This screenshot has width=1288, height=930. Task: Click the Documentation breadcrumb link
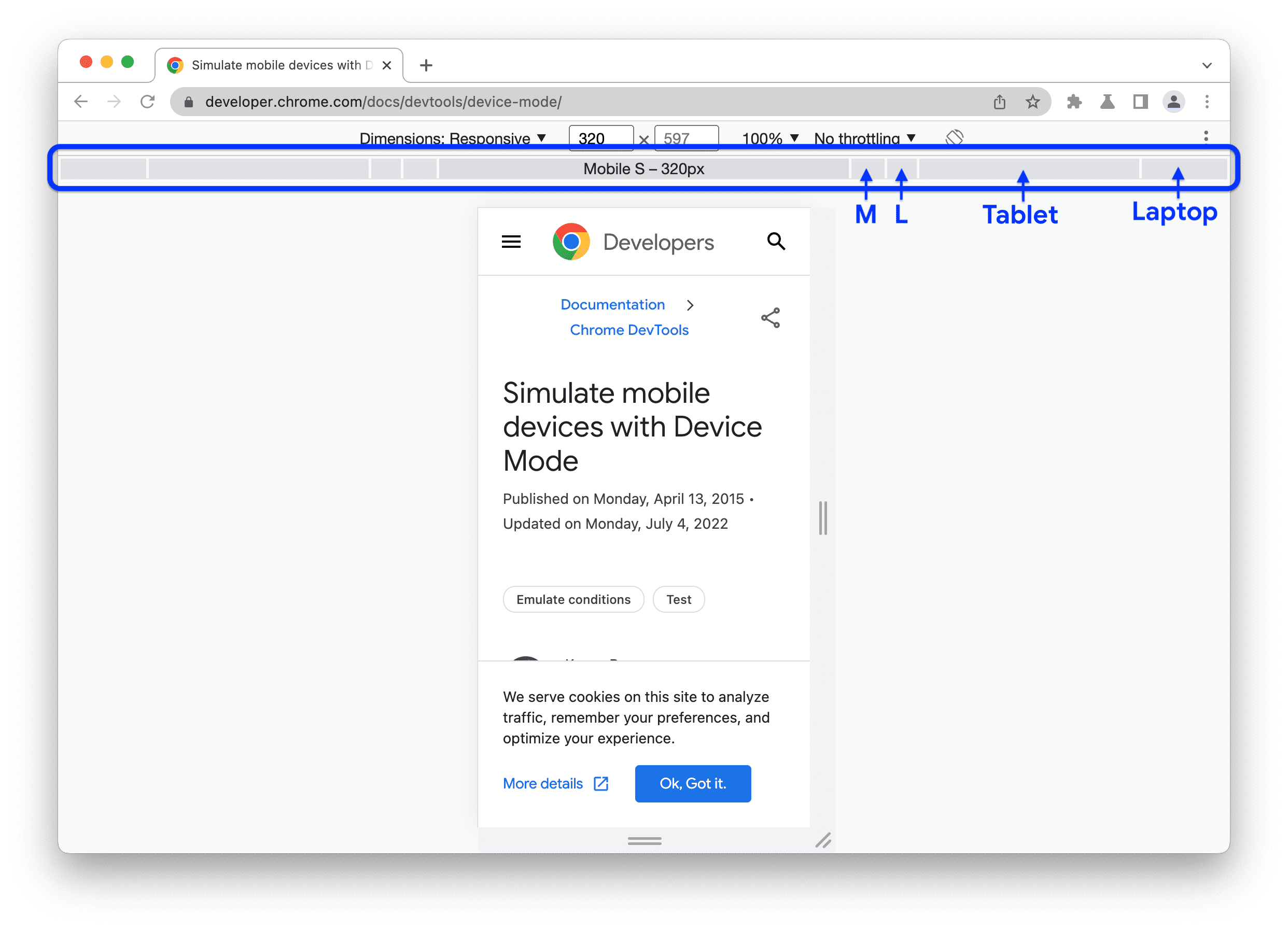pyautogui.click(x=612, y=303)
